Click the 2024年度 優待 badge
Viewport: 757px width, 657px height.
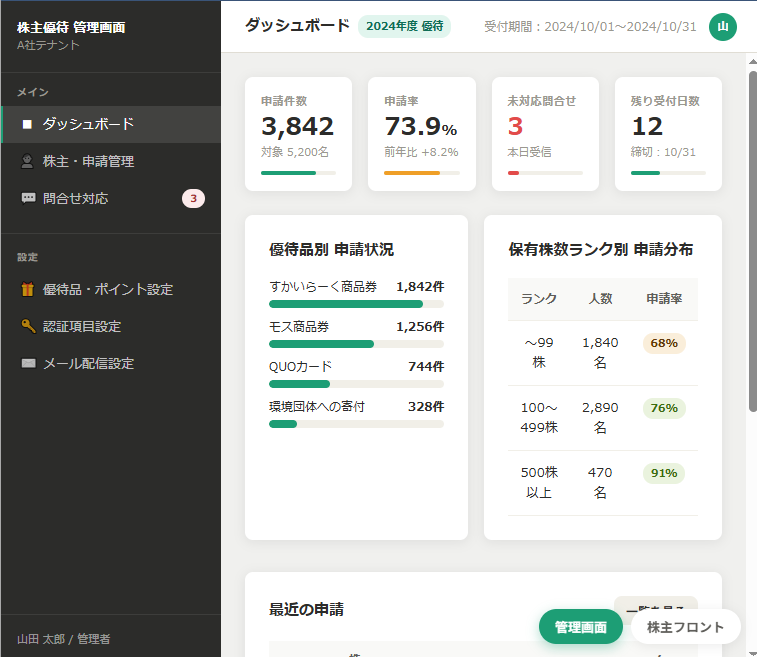click(405, 26)
